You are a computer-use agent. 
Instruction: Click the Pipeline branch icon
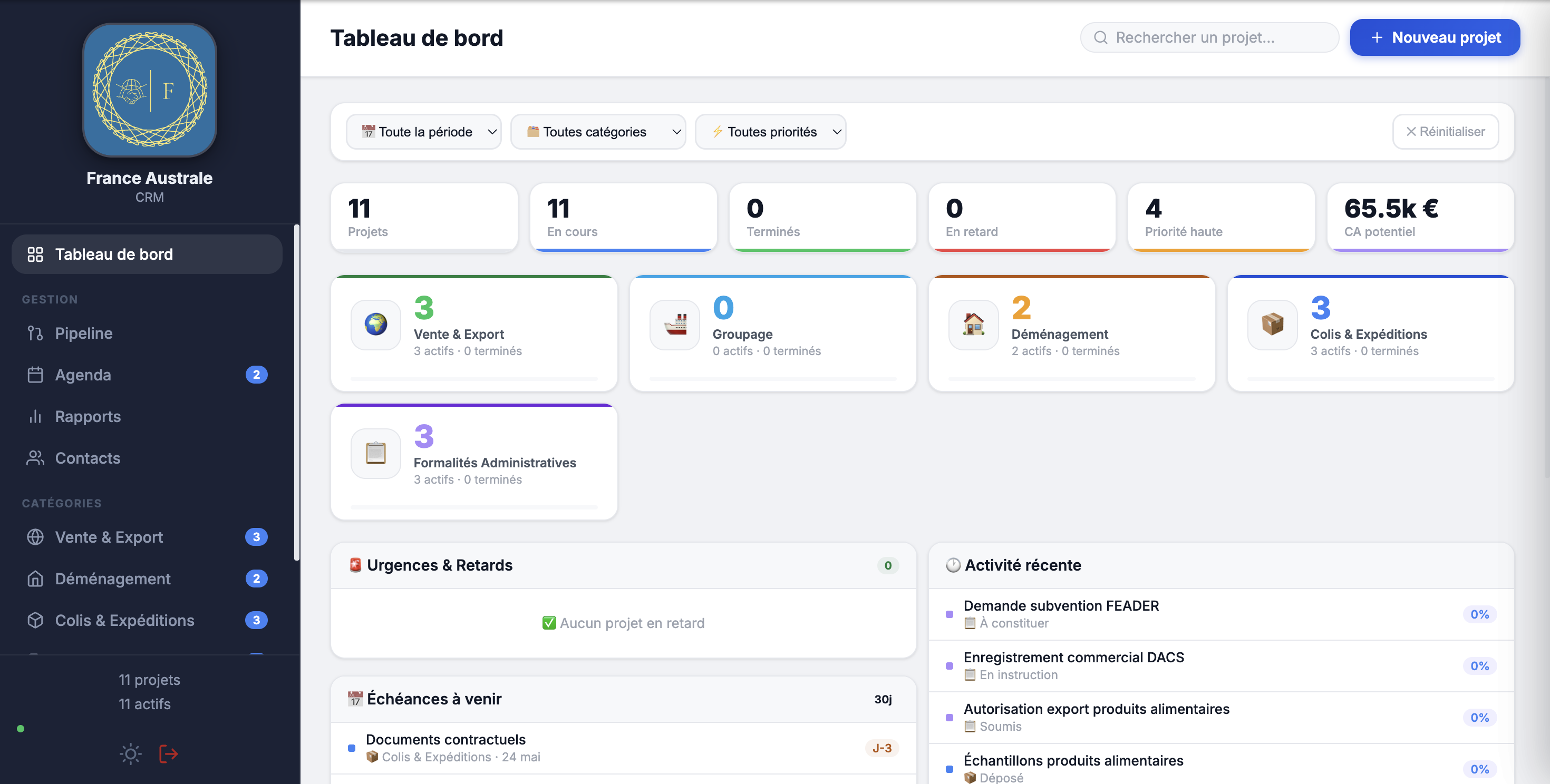(35, 333)
